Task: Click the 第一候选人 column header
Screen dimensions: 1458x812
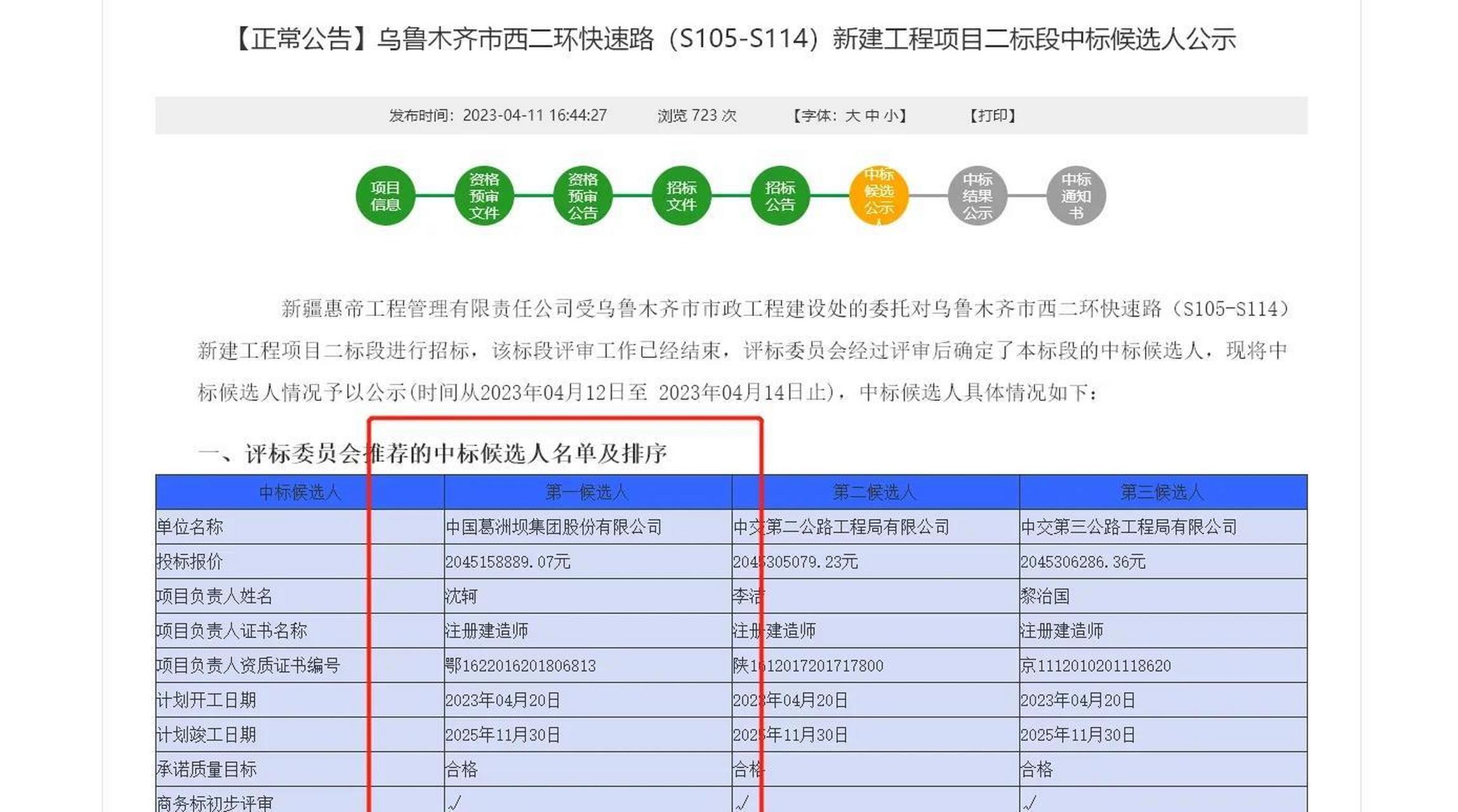Action: [x=587, y=492]
